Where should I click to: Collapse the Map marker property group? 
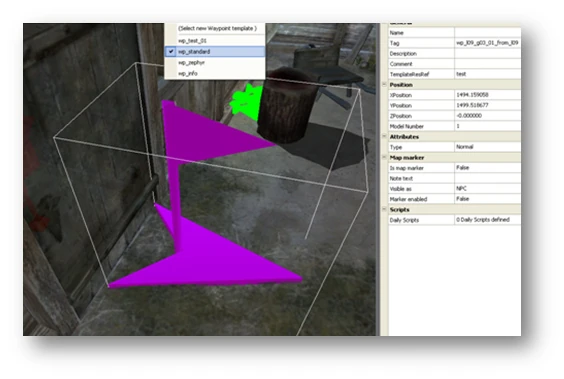[384, 157]
